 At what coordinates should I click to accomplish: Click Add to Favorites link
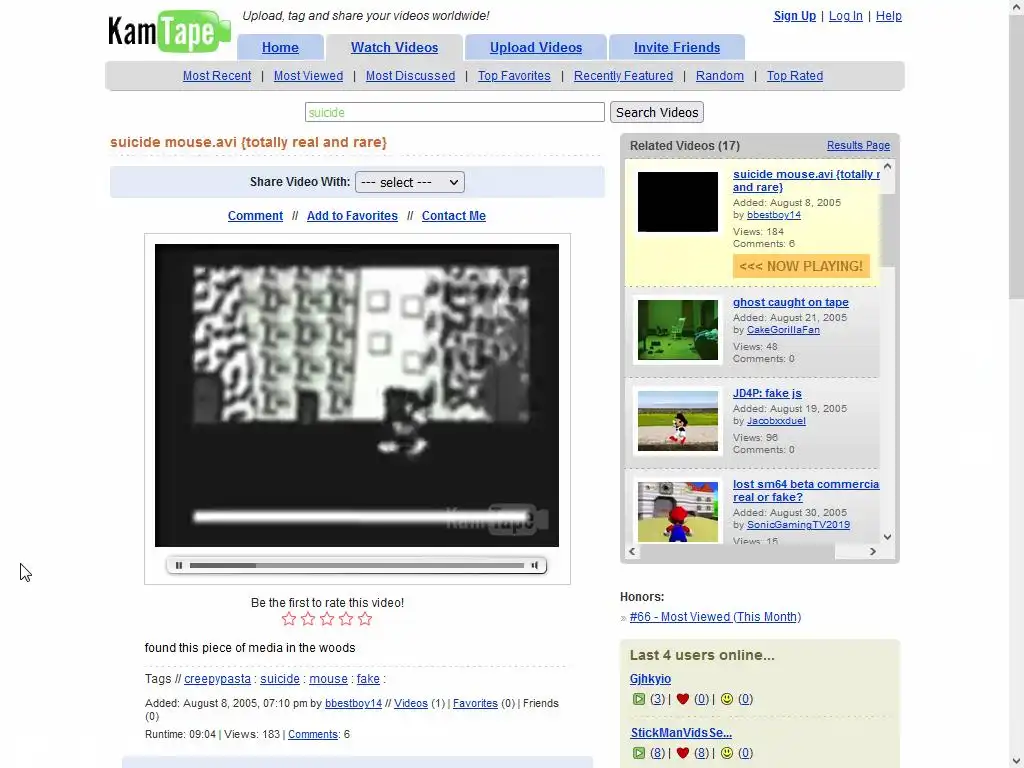(x=352, y=216)
